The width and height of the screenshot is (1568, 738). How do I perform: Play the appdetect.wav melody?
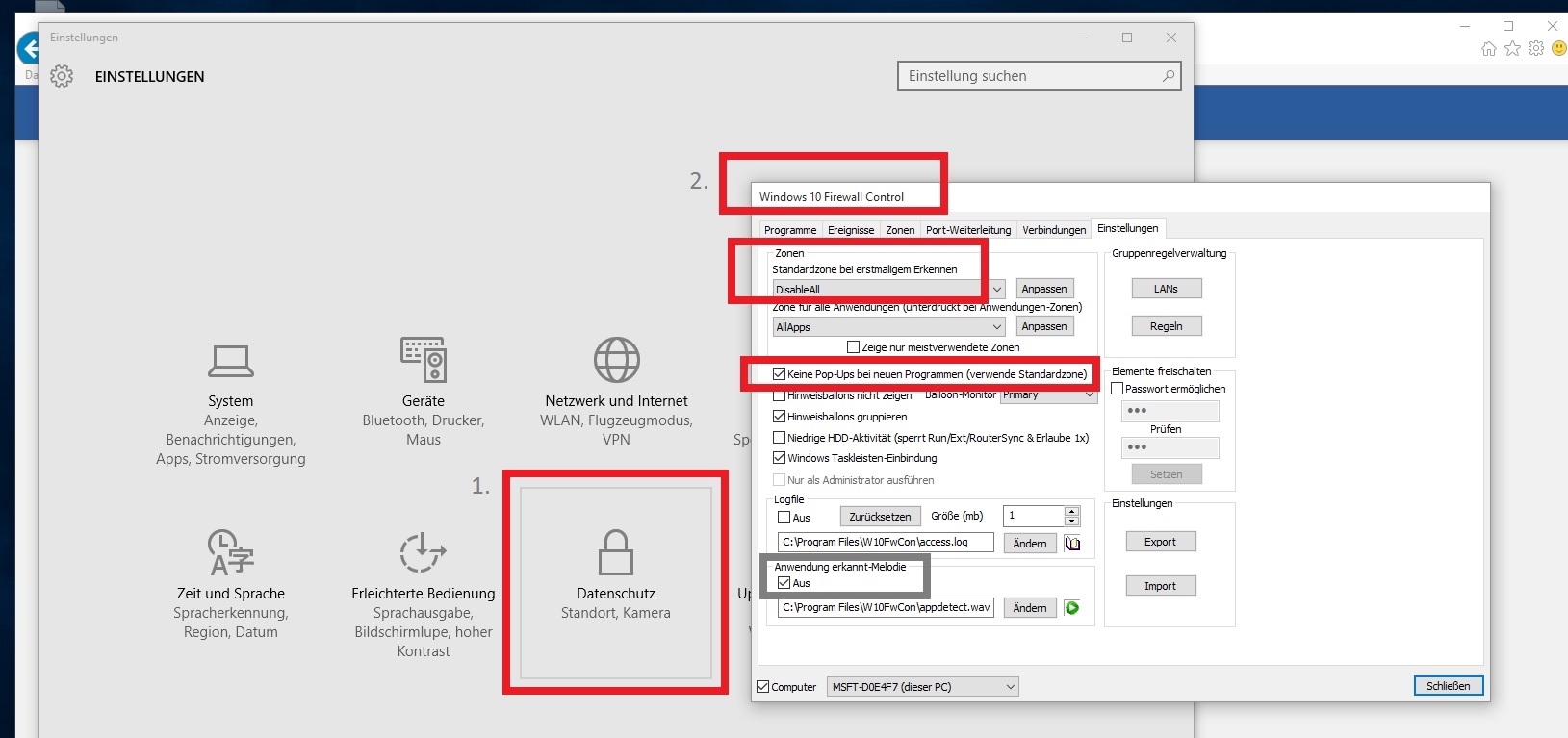click(1072, 608)
